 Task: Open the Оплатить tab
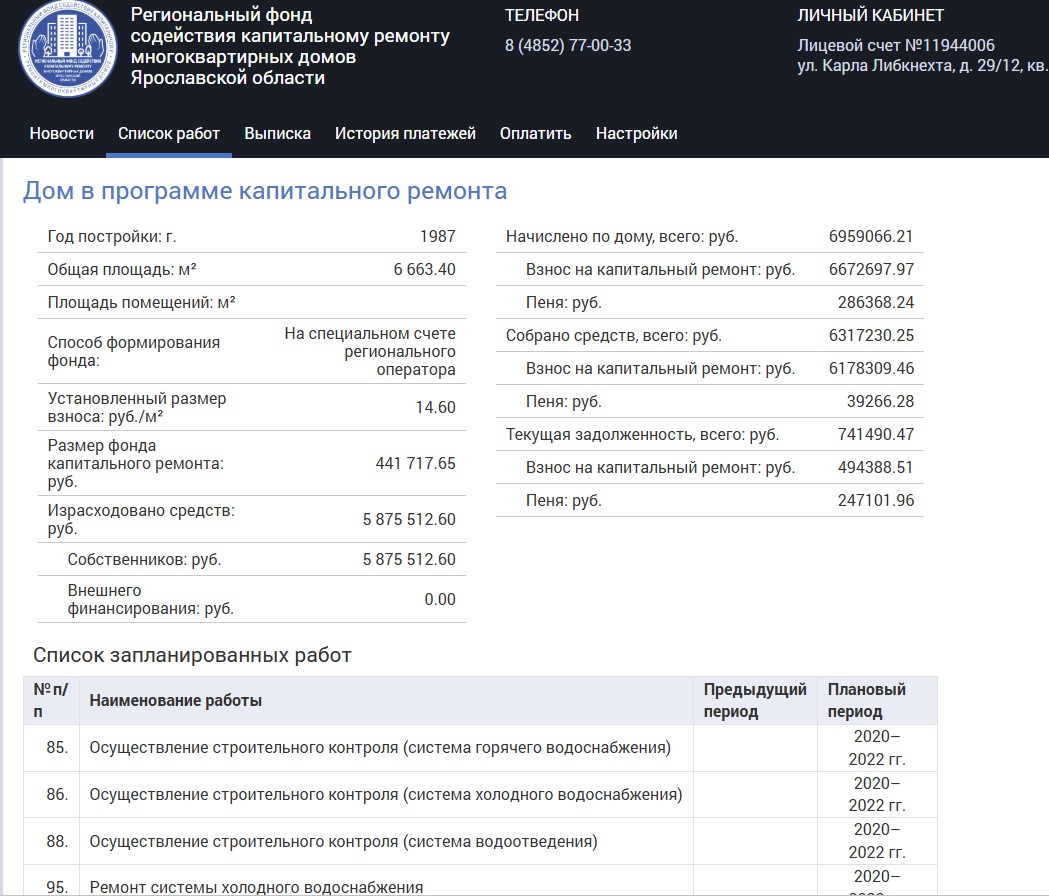click(x=535, y=134)
